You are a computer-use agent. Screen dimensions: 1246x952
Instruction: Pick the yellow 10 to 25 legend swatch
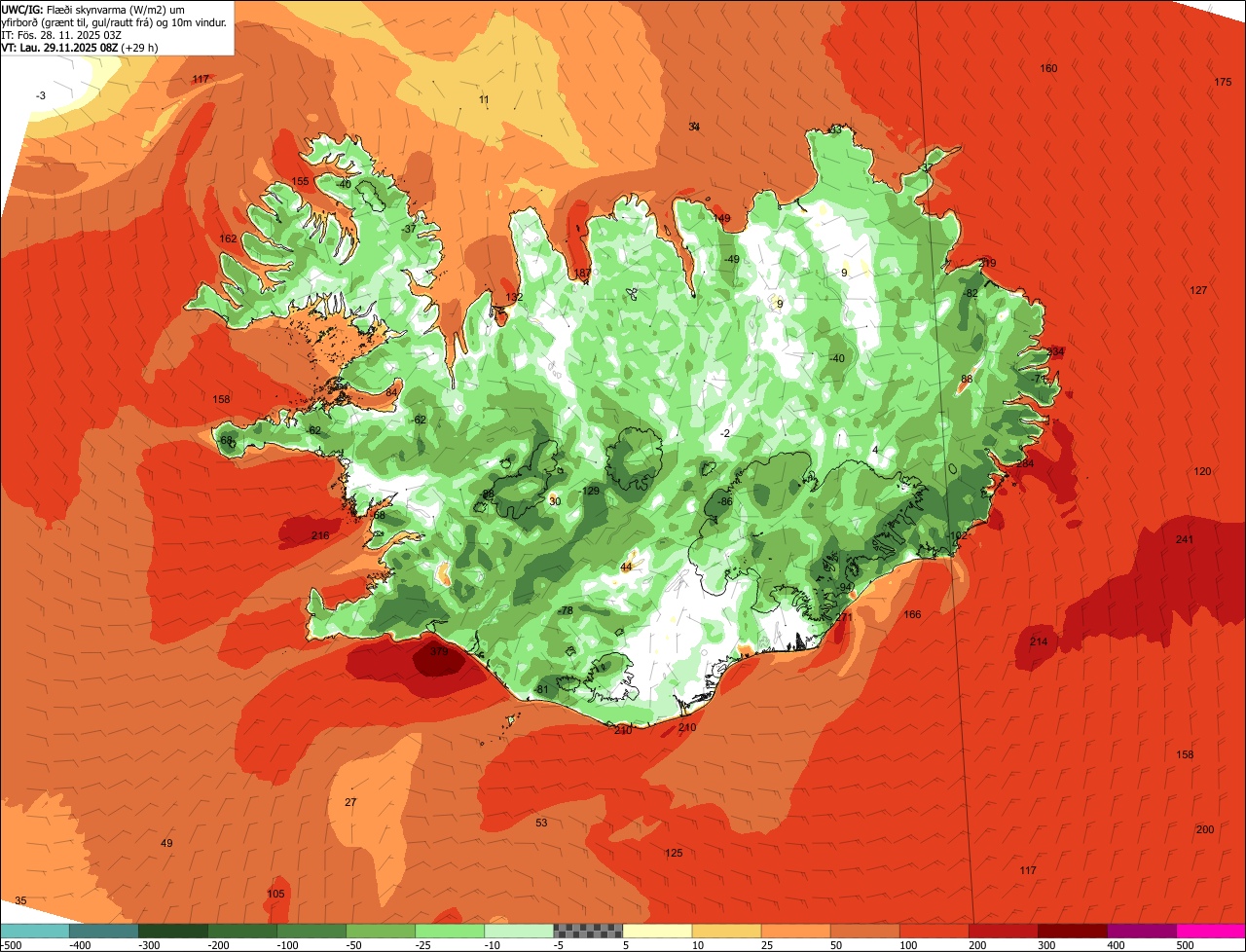click(726, 931)
